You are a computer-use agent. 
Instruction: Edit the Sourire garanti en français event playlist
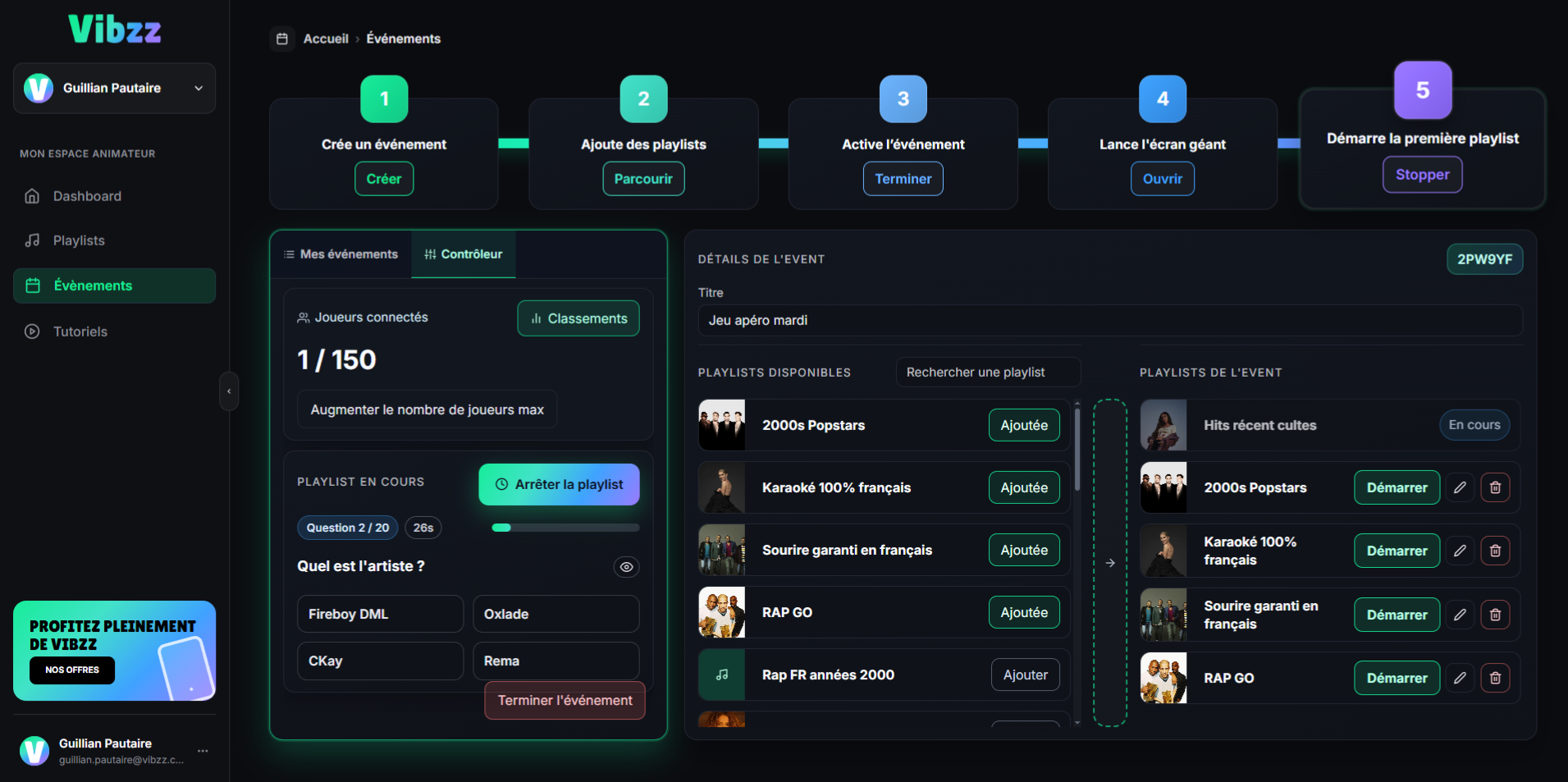point(1460,615)
